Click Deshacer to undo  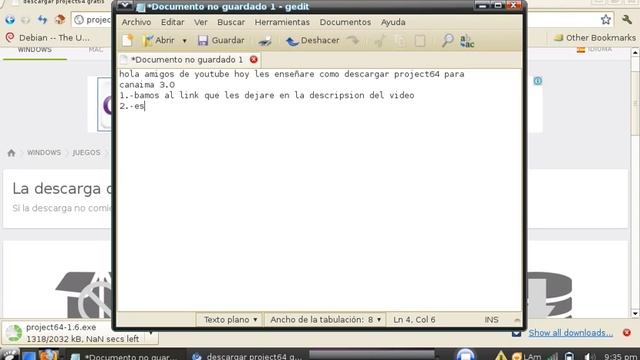[313, 40]
